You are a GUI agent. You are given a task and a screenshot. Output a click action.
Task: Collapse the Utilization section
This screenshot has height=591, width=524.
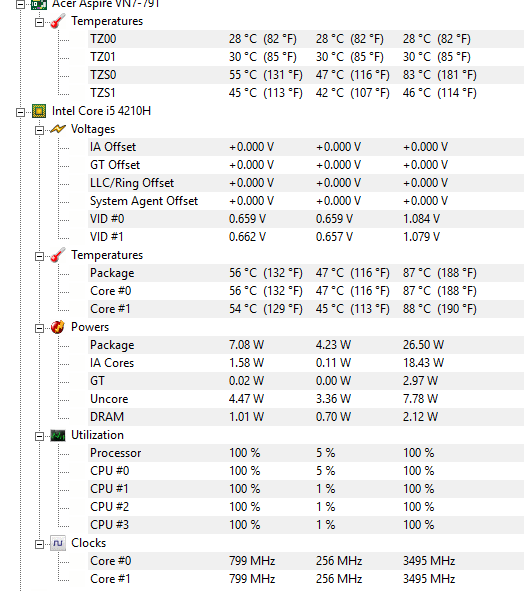(39, 436)
